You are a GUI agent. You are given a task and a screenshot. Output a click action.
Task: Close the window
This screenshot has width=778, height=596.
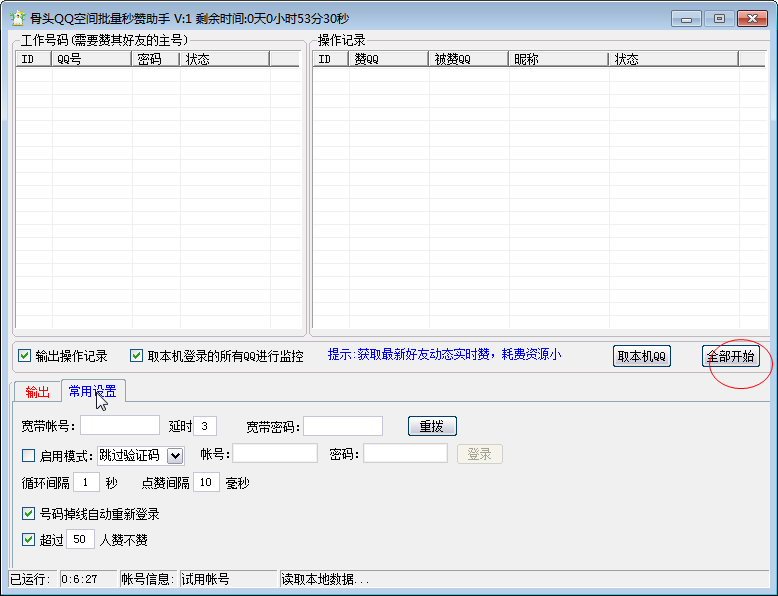pos(752,19)
